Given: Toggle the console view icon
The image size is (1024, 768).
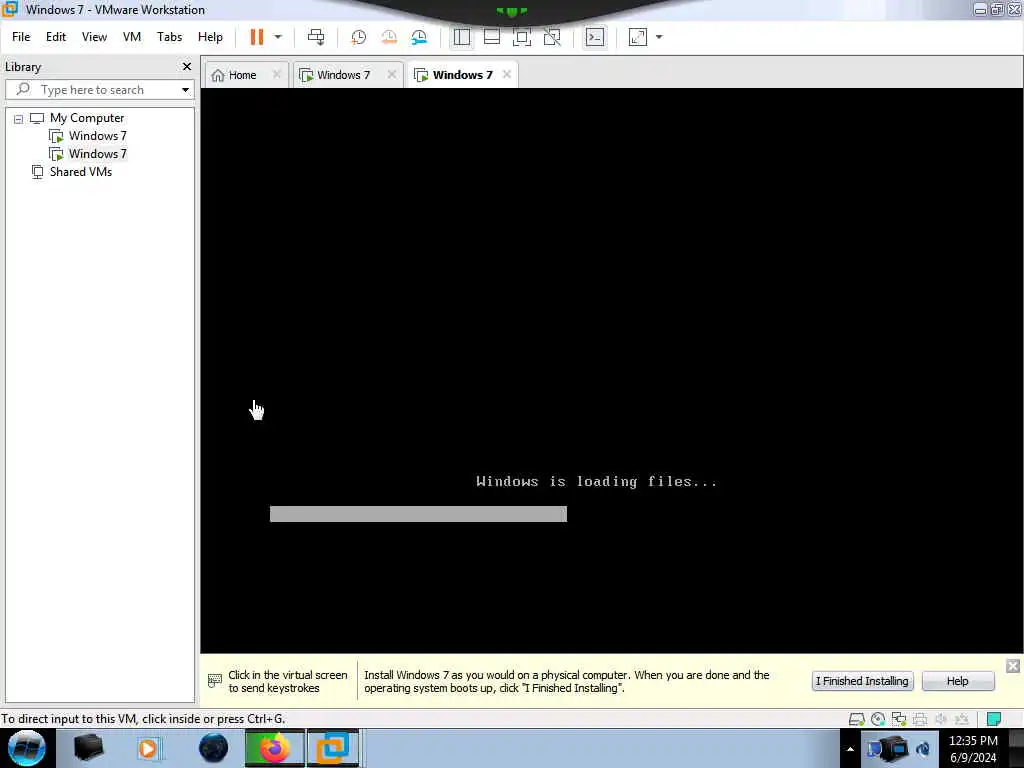Looking at the screenshot, I should [x=595, y=37].
